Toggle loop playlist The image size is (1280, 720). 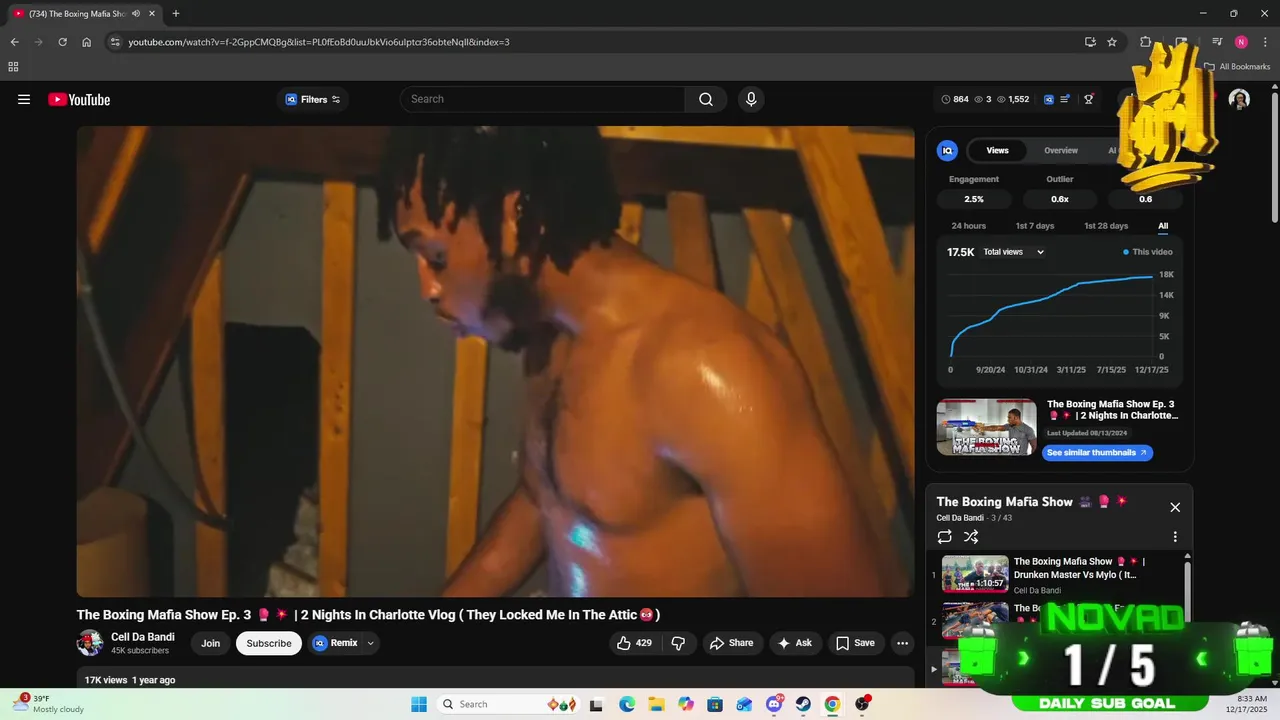click(944, 537)
